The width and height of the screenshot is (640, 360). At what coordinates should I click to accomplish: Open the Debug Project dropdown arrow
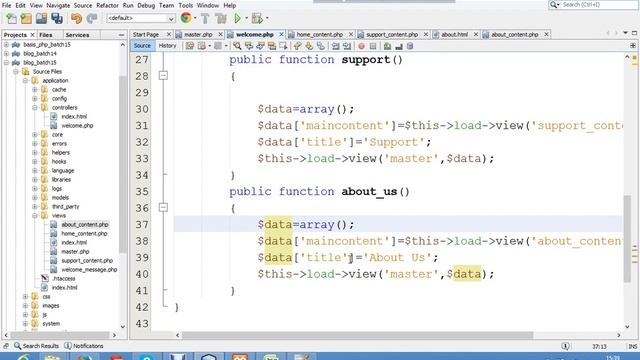(267, 18)
